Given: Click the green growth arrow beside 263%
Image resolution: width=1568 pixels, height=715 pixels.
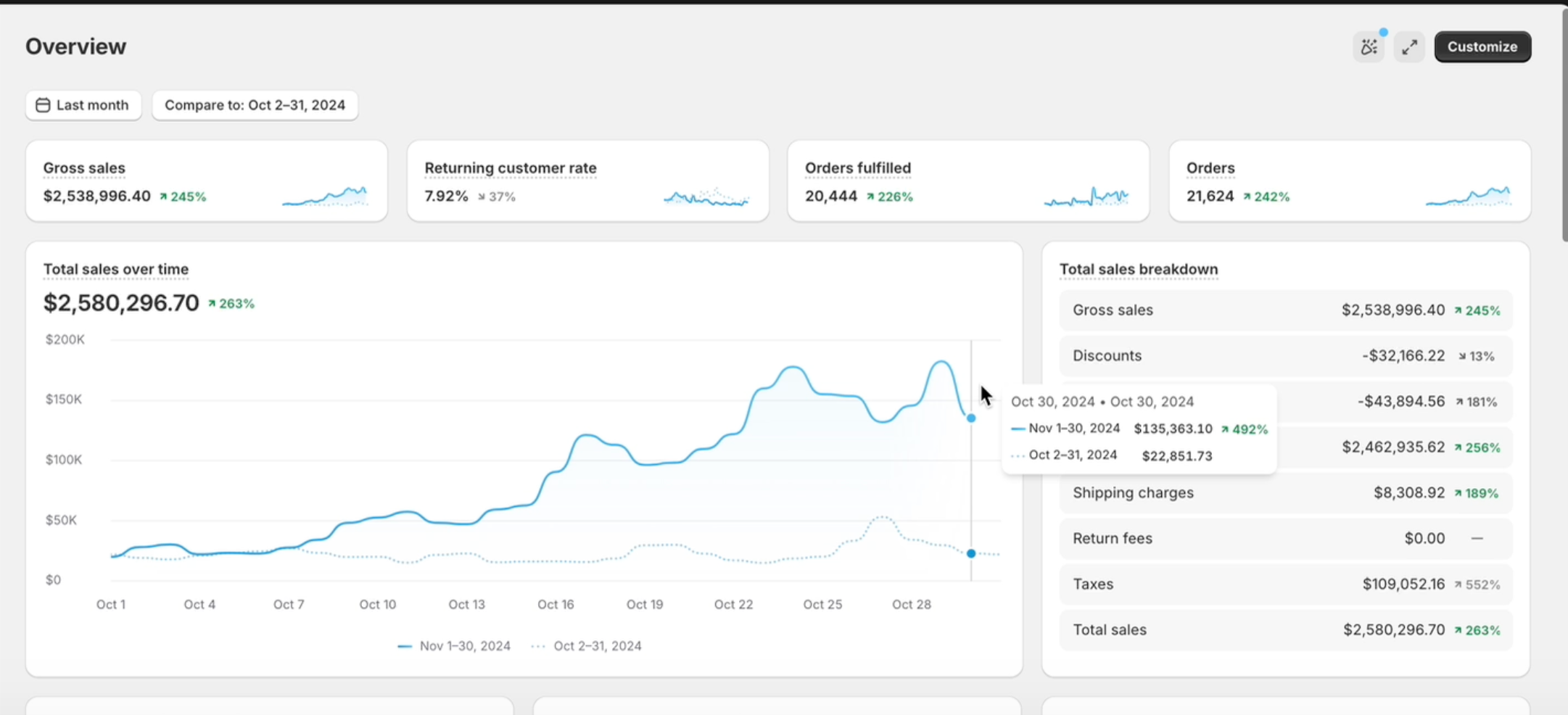Looking at the screenshot, I should point(212,303).
